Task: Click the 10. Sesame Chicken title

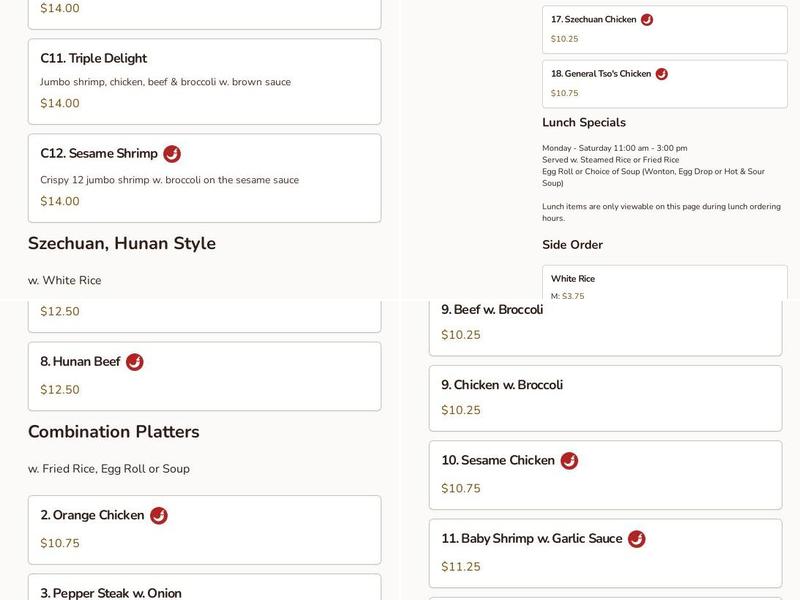Action: [498, 461]
